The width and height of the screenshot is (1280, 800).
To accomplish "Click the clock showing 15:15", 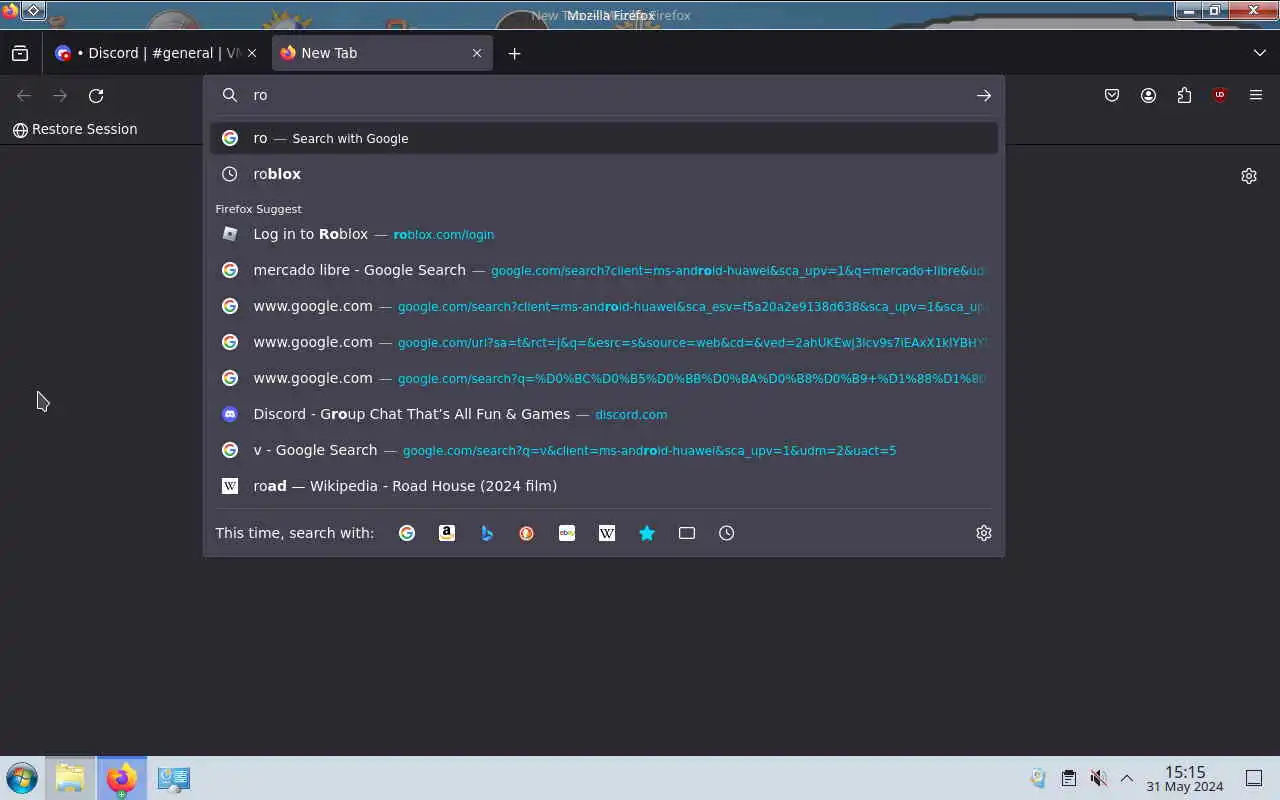I will 1185,778.
